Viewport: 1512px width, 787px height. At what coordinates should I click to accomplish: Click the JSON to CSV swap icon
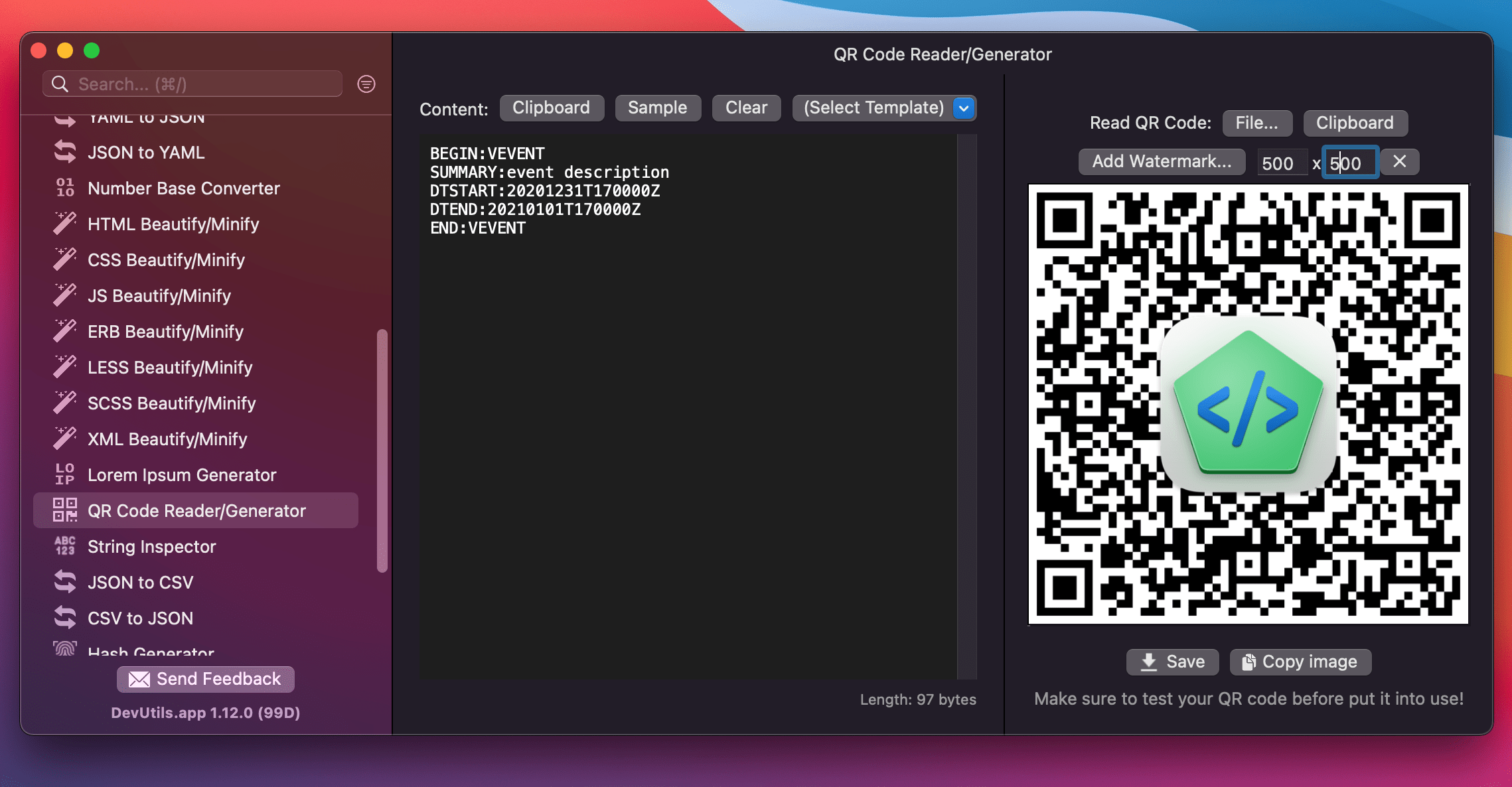coord(65,582)
